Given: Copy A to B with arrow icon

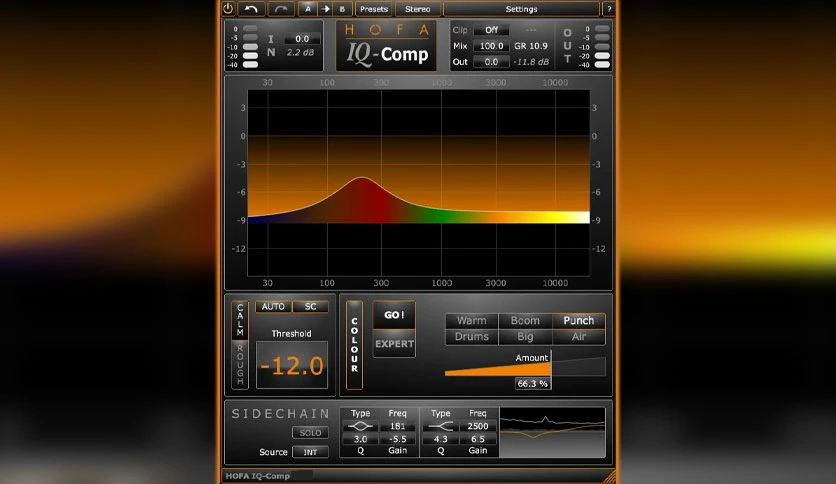Looking at the screenshot, I should coord(325,9).
